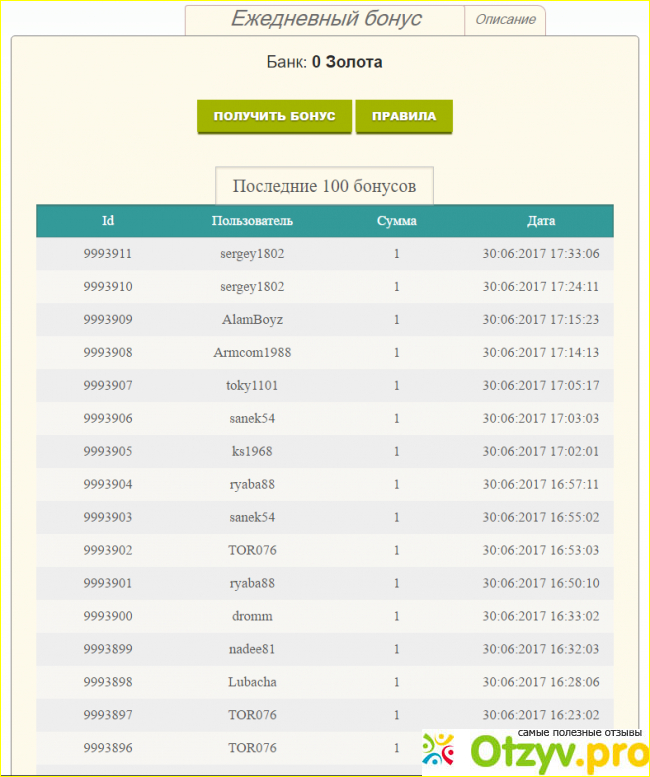Open the Lubacha user entry

point(252,683)
